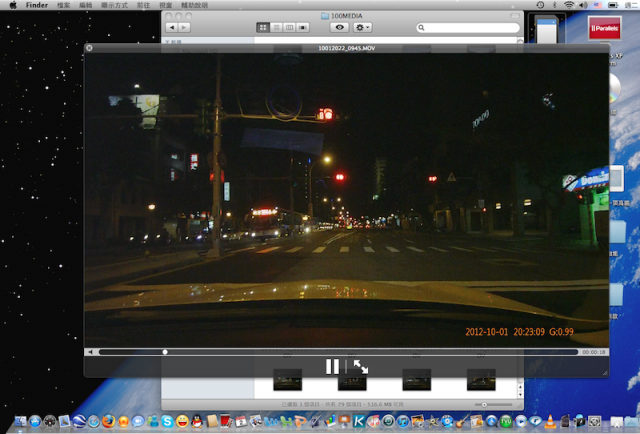Click the 00:00:18 time indicator

tap(593, 352)
